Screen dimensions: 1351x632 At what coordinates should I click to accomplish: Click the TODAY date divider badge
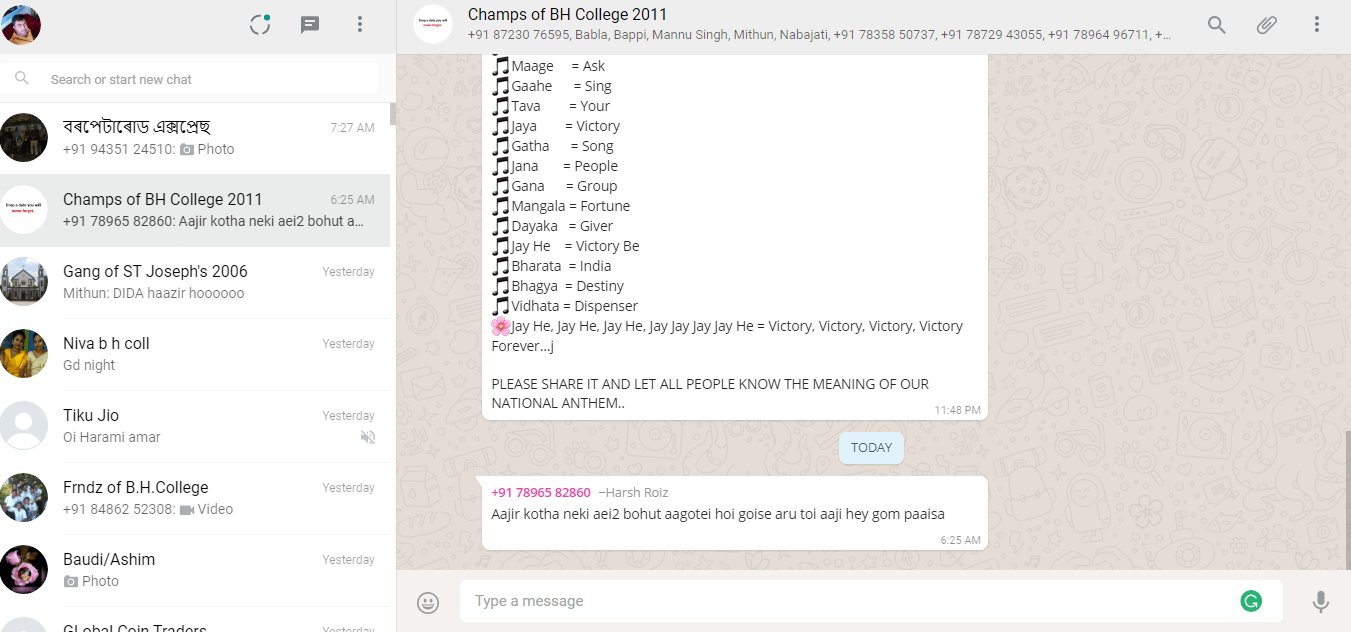(x=871, y=448)
